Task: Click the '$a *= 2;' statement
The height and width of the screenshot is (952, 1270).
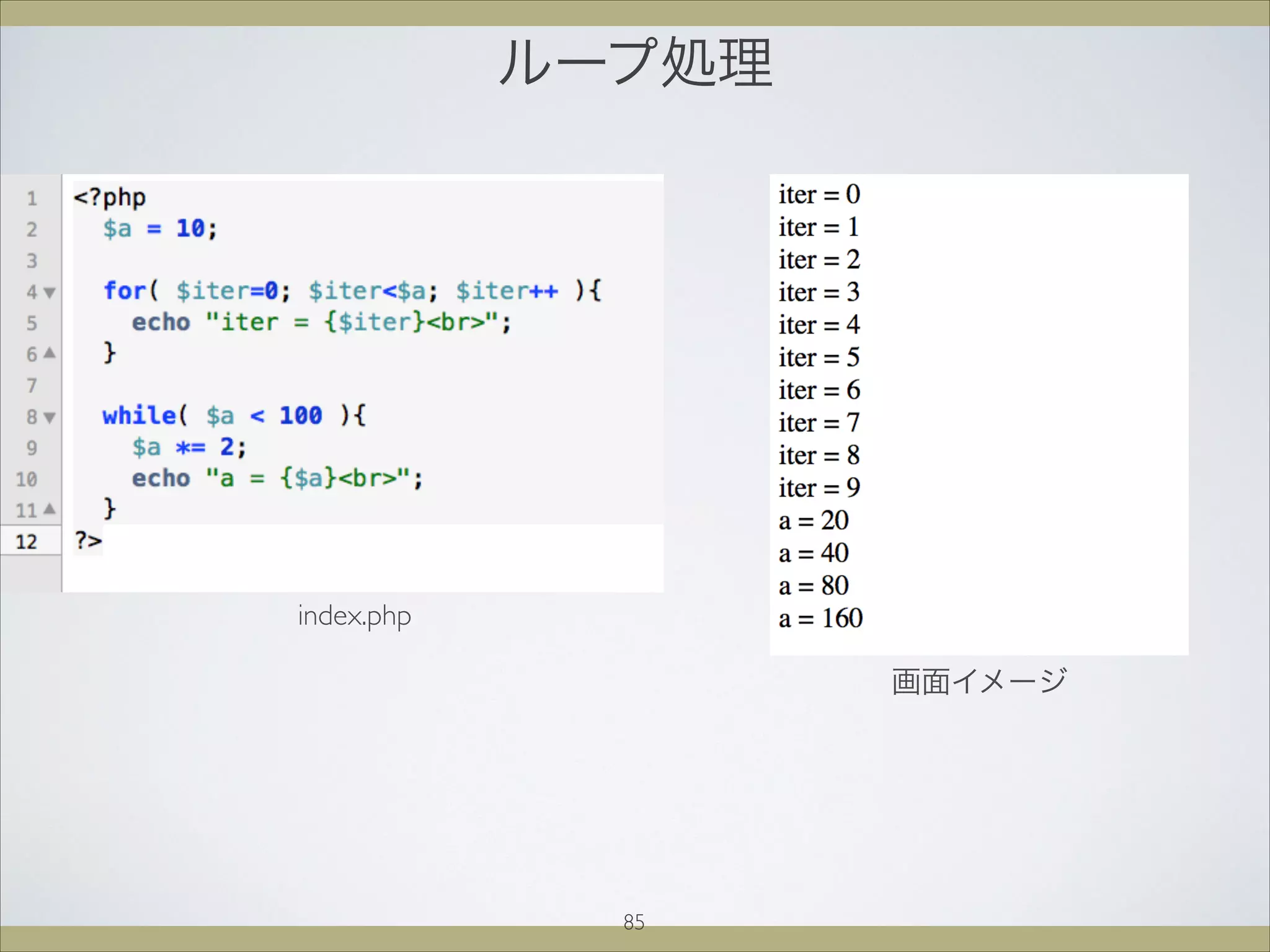Action: 189,447
